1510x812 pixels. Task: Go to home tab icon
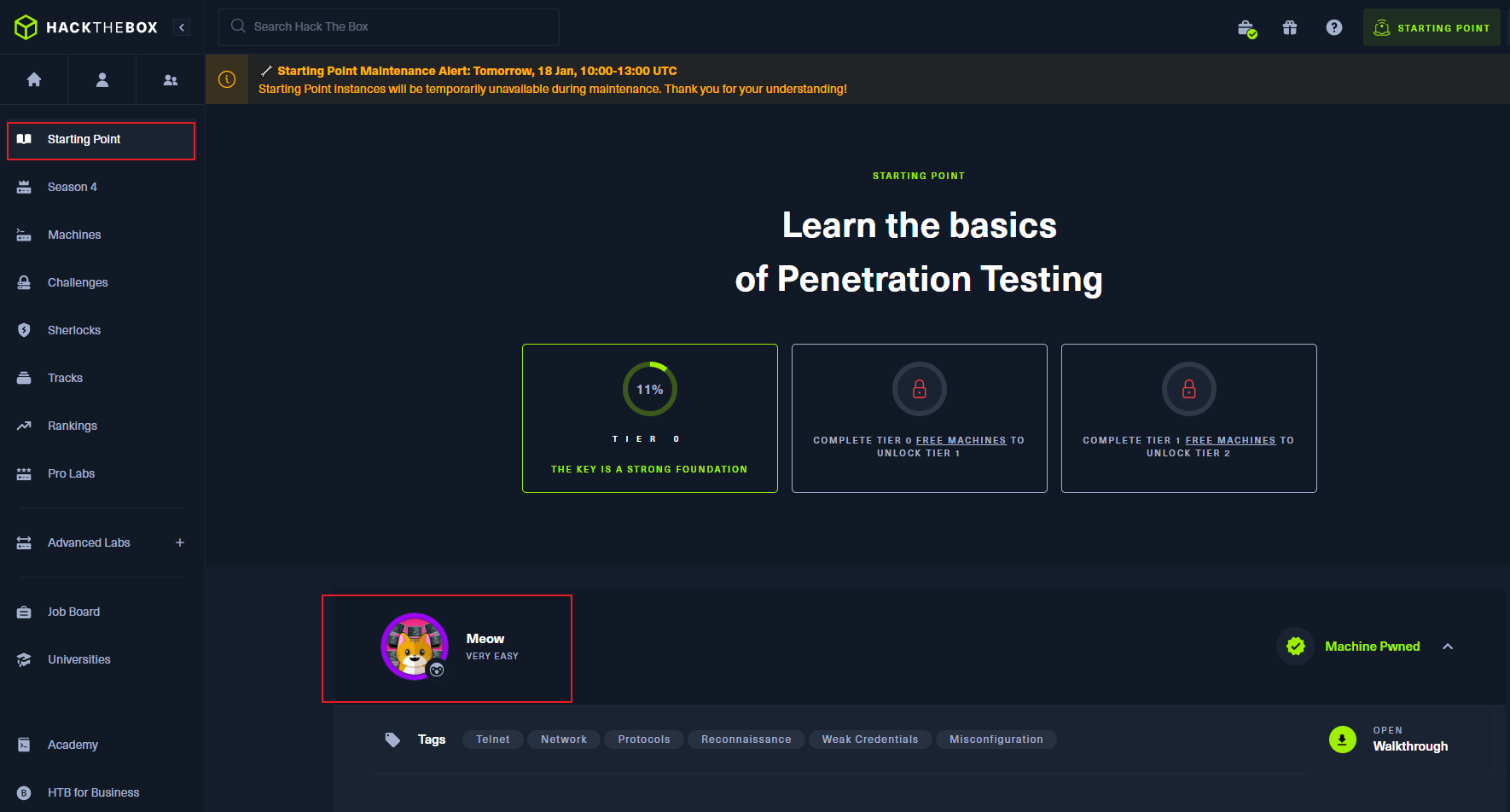pyautogui.click(x=34, y=79)
